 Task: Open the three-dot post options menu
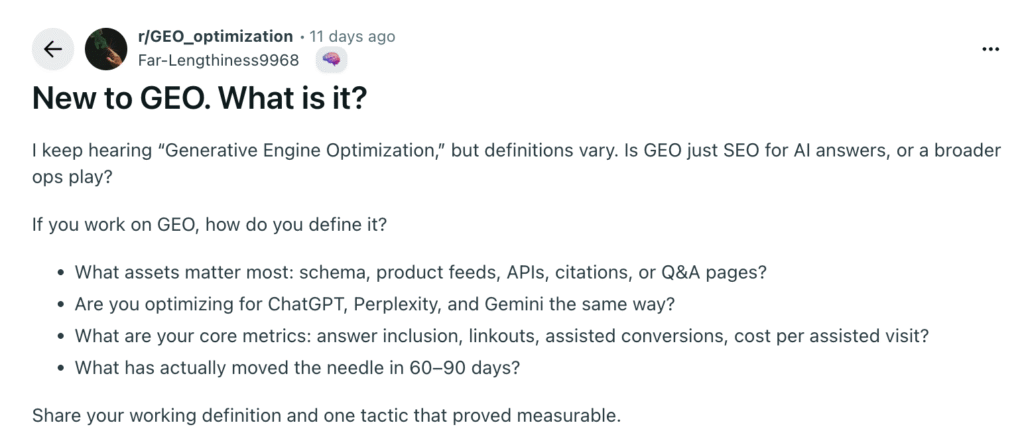click(x=990, y=49)
